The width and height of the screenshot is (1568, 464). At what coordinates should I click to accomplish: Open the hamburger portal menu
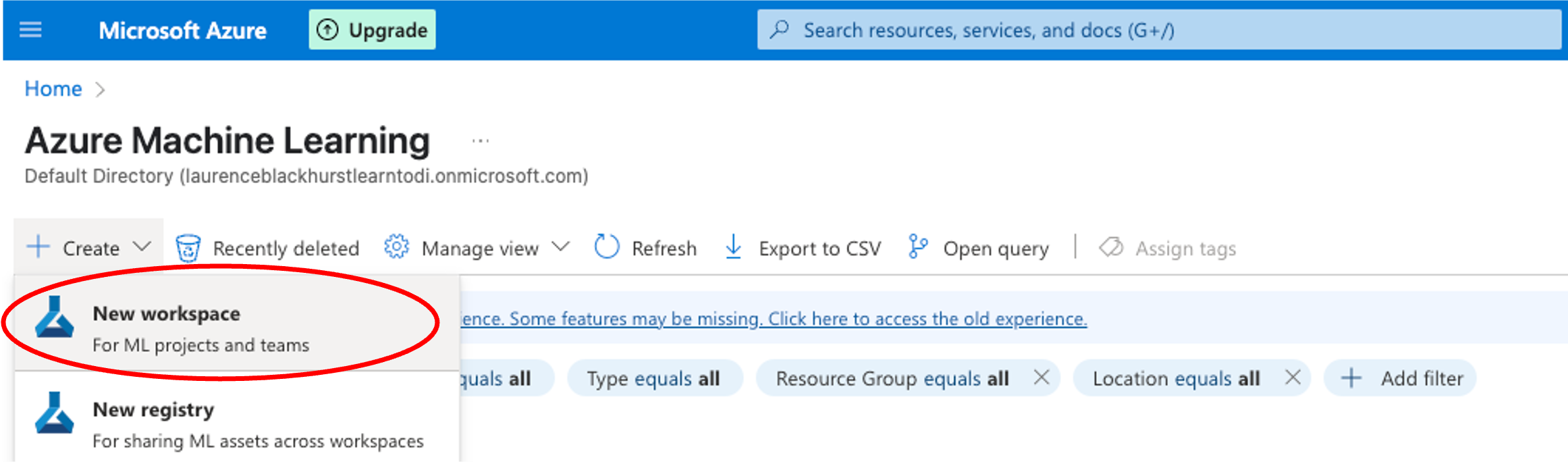[30, 30]
